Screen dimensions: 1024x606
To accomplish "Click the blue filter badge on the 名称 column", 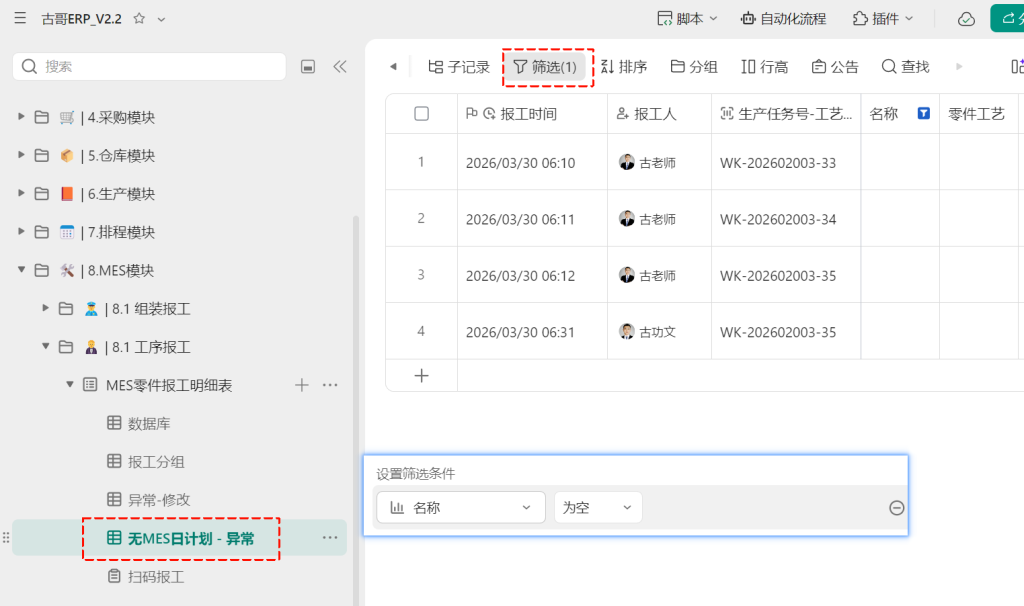I will click(923, 114).
